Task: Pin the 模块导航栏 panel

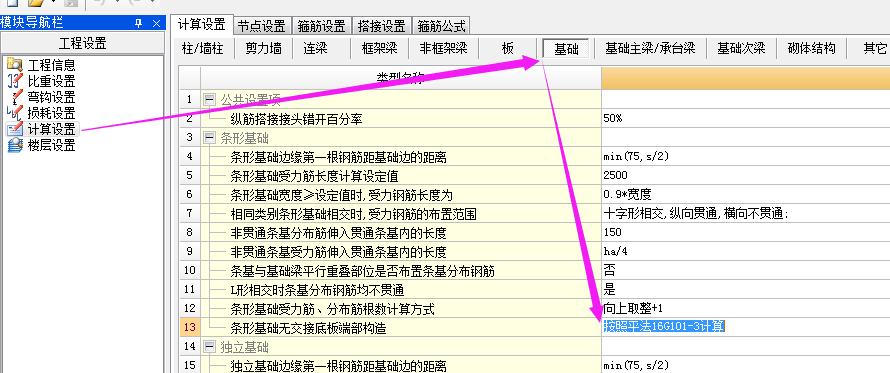Action: 138,23
